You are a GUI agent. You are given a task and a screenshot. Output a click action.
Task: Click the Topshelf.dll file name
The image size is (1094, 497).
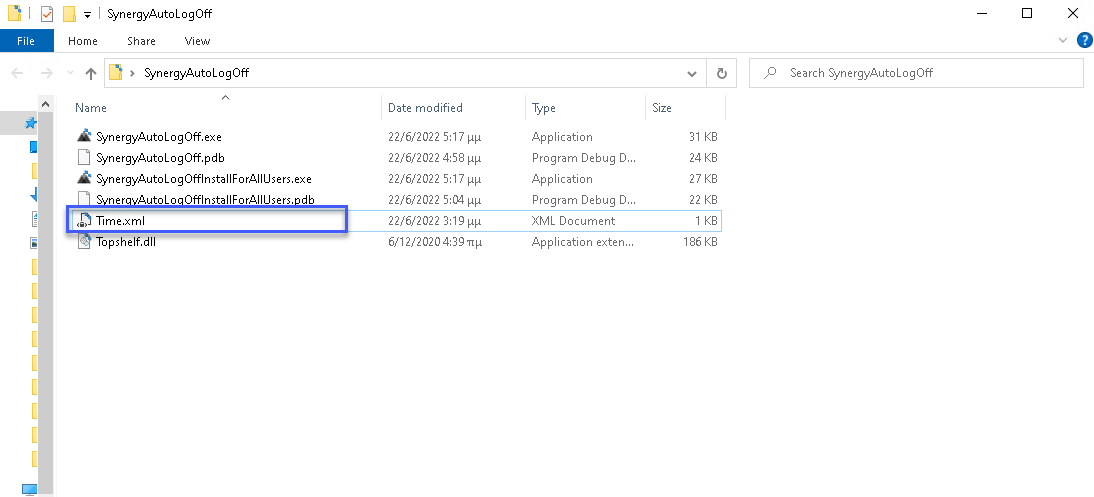[x=126, y=242]
